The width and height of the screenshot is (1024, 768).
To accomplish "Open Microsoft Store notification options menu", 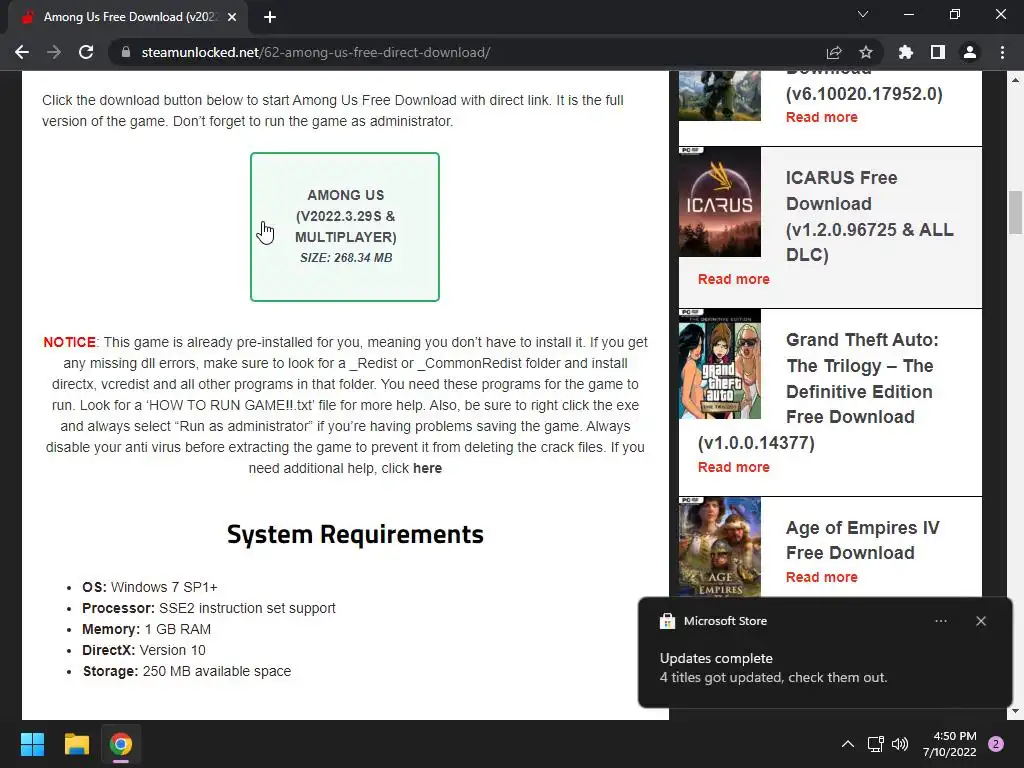I will click(940, 621).
